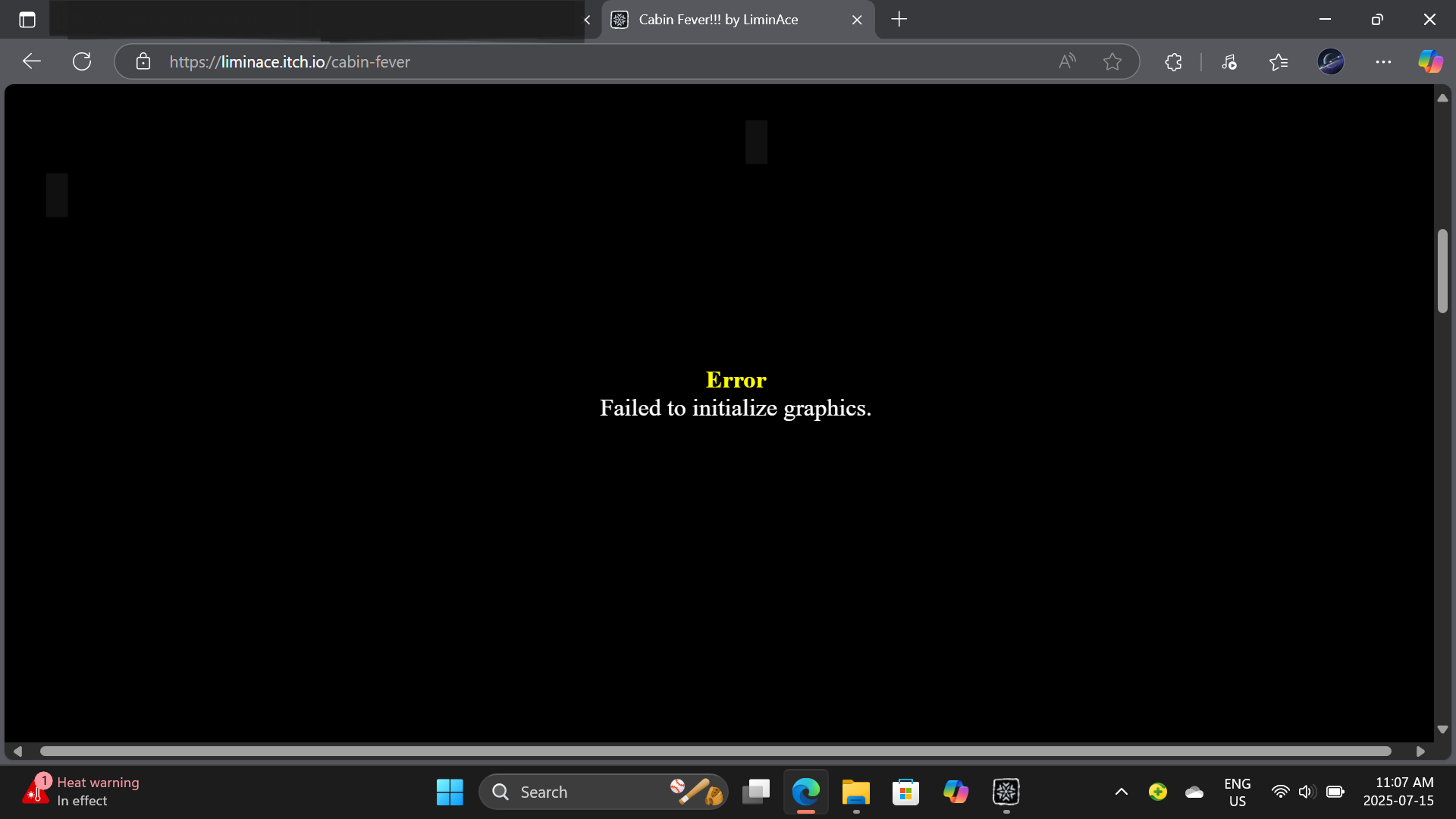Check the battery status icon

(1335, 792)
